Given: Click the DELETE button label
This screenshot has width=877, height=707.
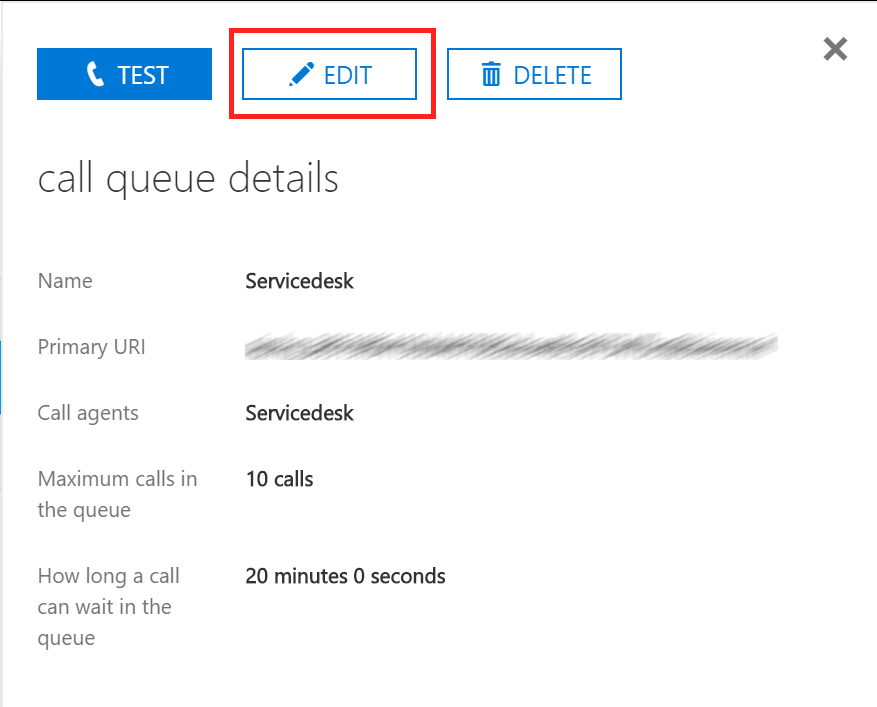Looking at the screenshot, I should 552,76.
